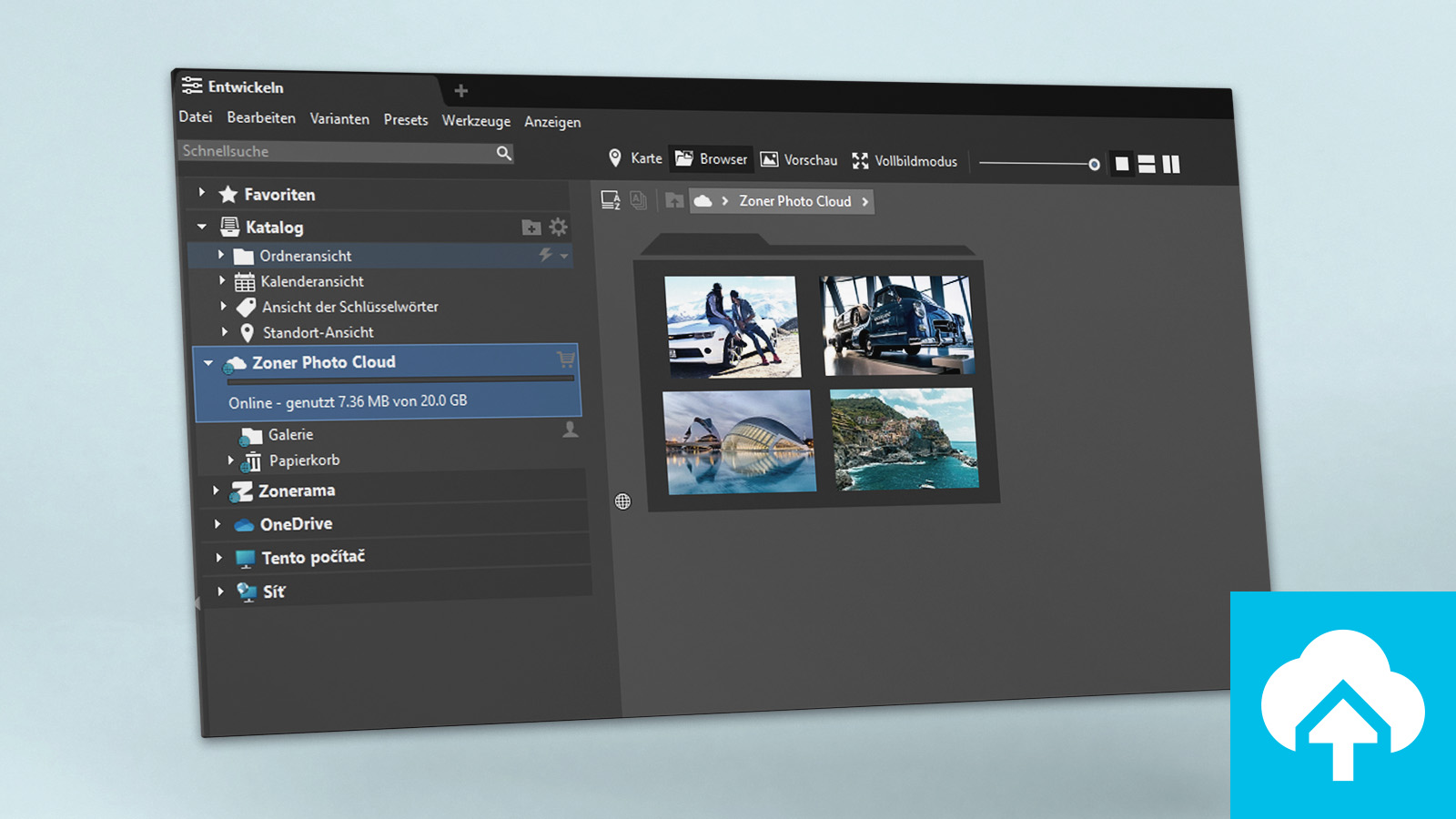The image size is (1456, 819).
Task: Expand the Zonerama tree node
Action: pyautogui.click(x=216, y=490)
